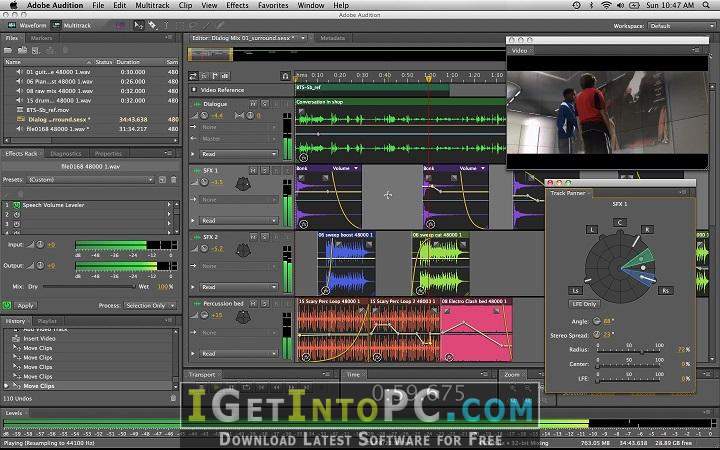Click the Inputs/Outputs icon above track headers
Screen dimensions: 720x450
click(x=193, y=76)
